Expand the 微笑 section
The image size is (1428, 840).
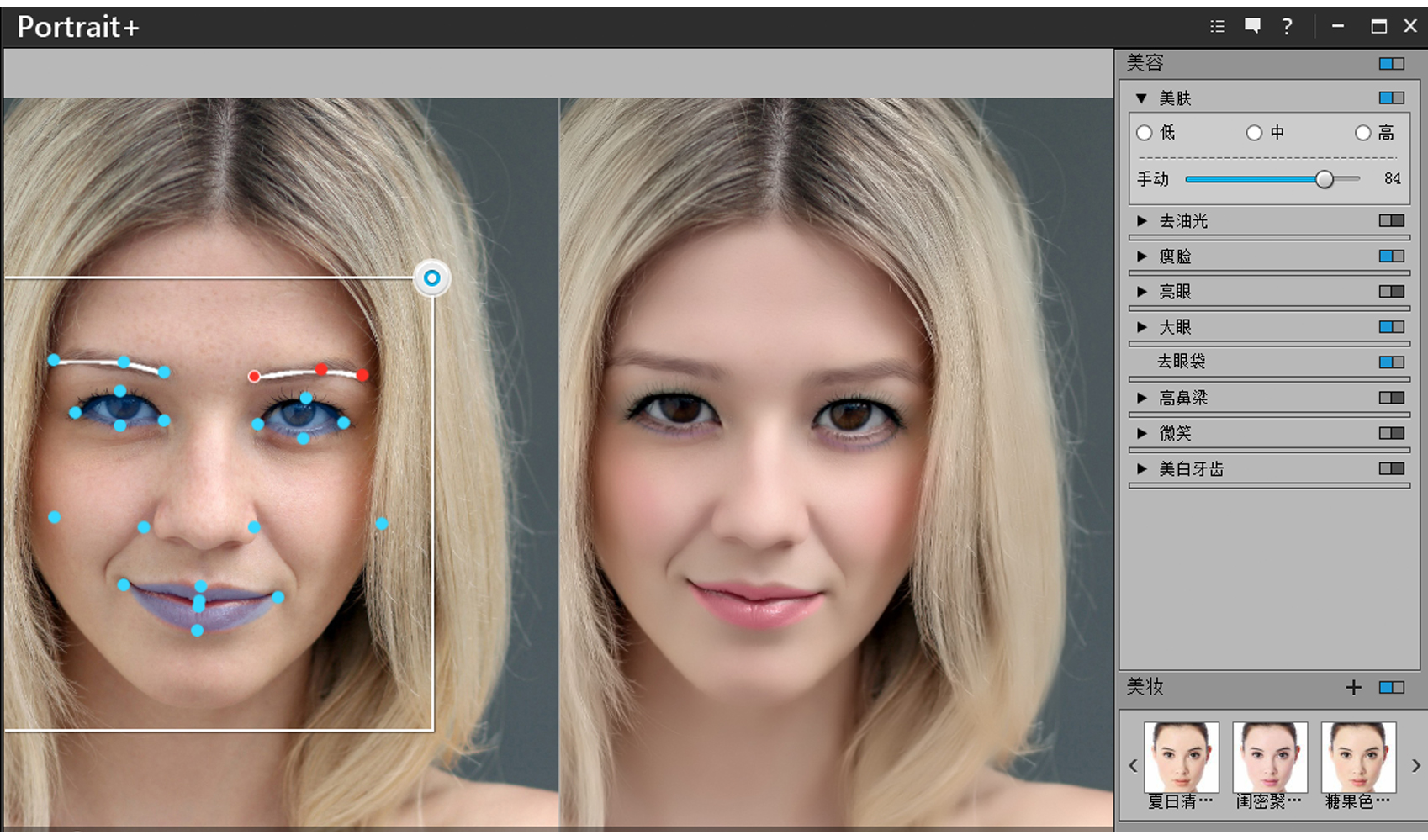tap(1141, 432)
